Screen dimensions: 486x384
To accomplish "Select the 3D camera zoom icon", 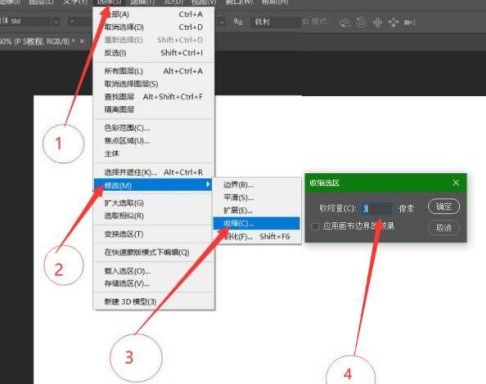I will coord(409,23).
